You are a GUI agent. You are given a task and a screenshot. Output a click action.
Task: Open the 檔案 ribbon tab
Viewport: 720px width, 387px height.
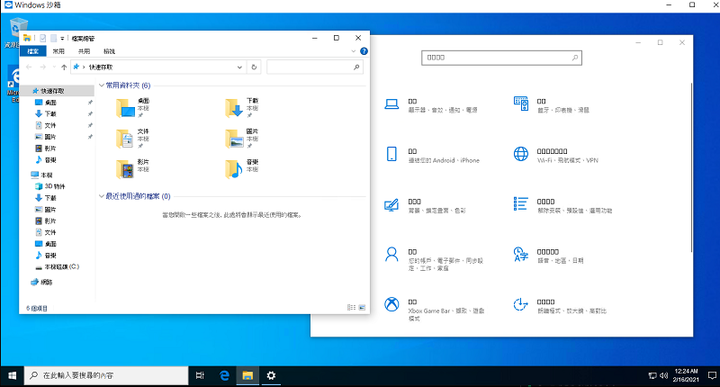coord(33,51)
